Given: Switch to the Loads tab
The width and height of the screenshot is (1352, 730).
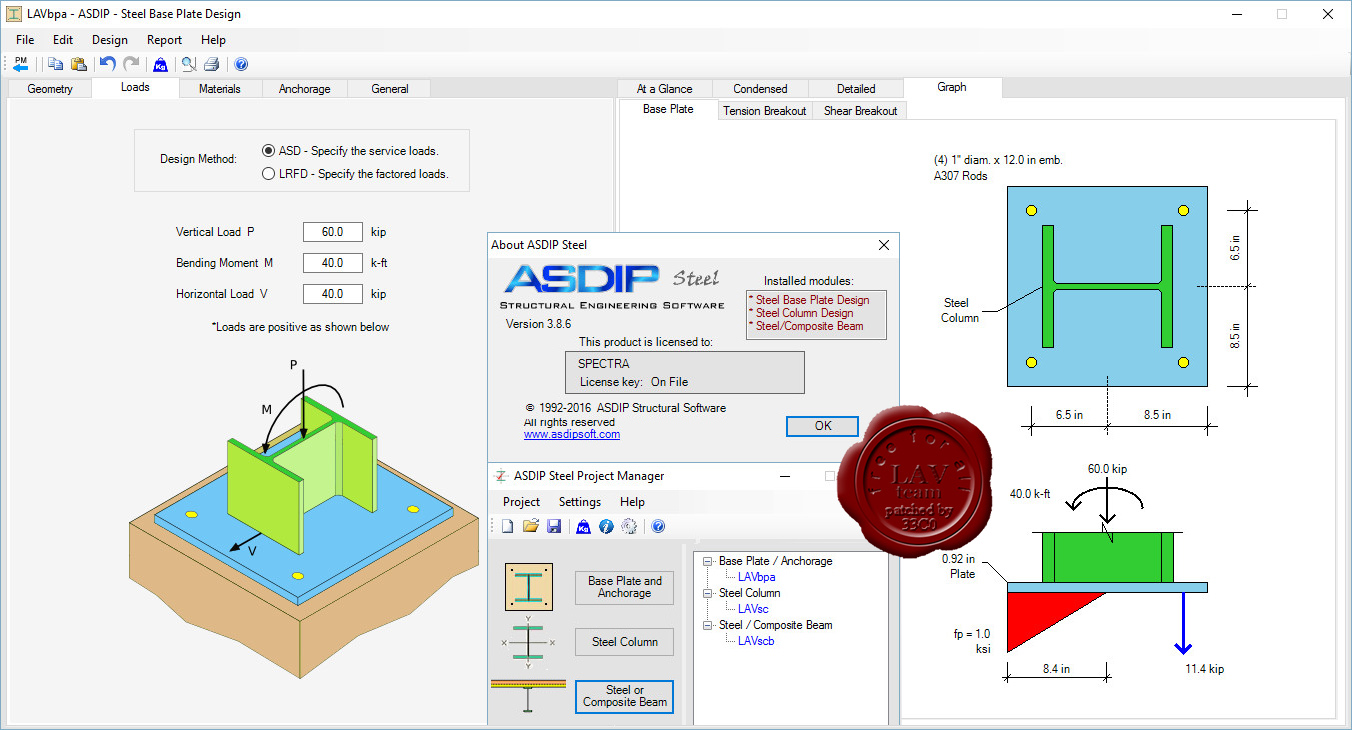Looking at the screenshot, I should coord(135,87).
